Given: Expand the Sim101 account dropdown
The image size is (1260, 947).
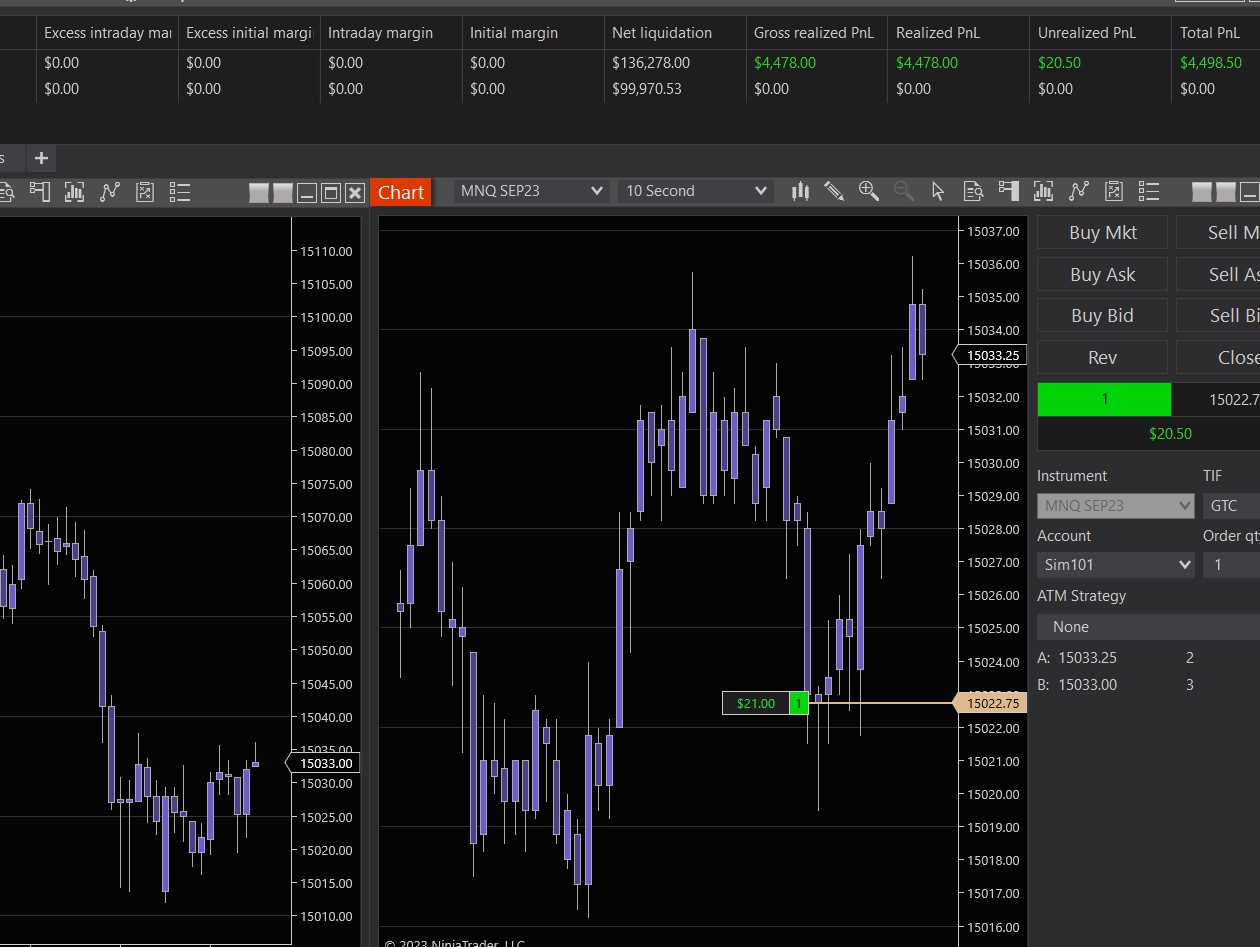Looking at the screenshot, I should [x=1115, y=565].
